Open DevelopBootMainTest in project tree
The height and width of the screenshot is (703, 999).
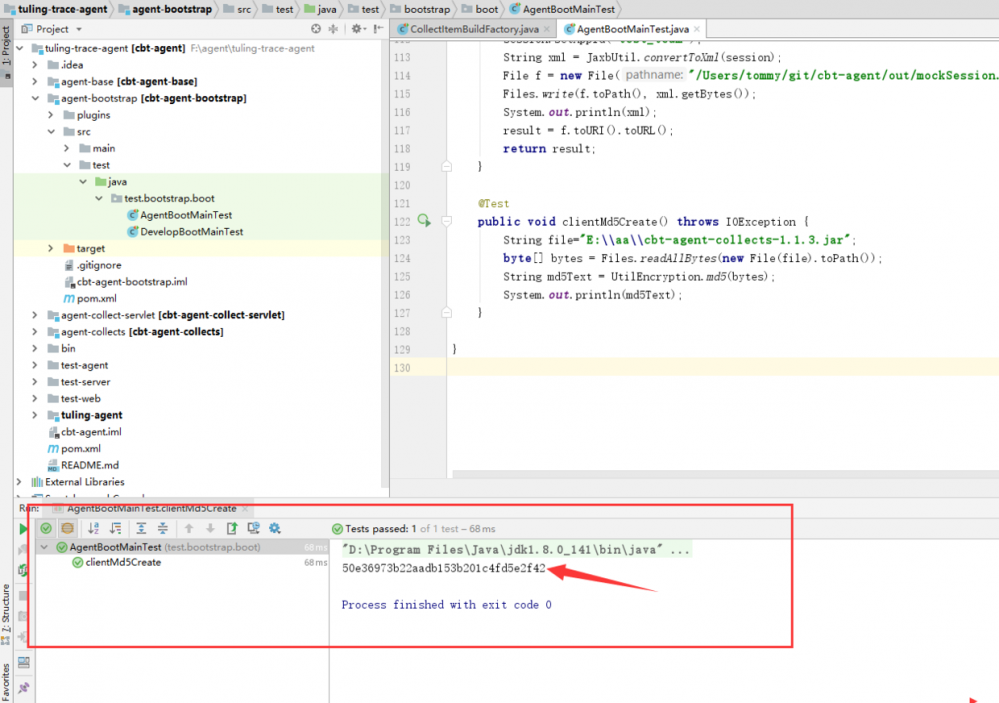[x=191, y=231]
